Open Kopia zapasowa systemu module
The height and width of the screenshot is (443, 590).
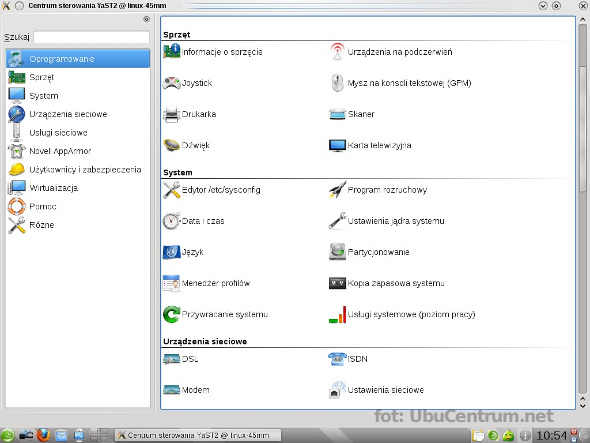(387, 283)
